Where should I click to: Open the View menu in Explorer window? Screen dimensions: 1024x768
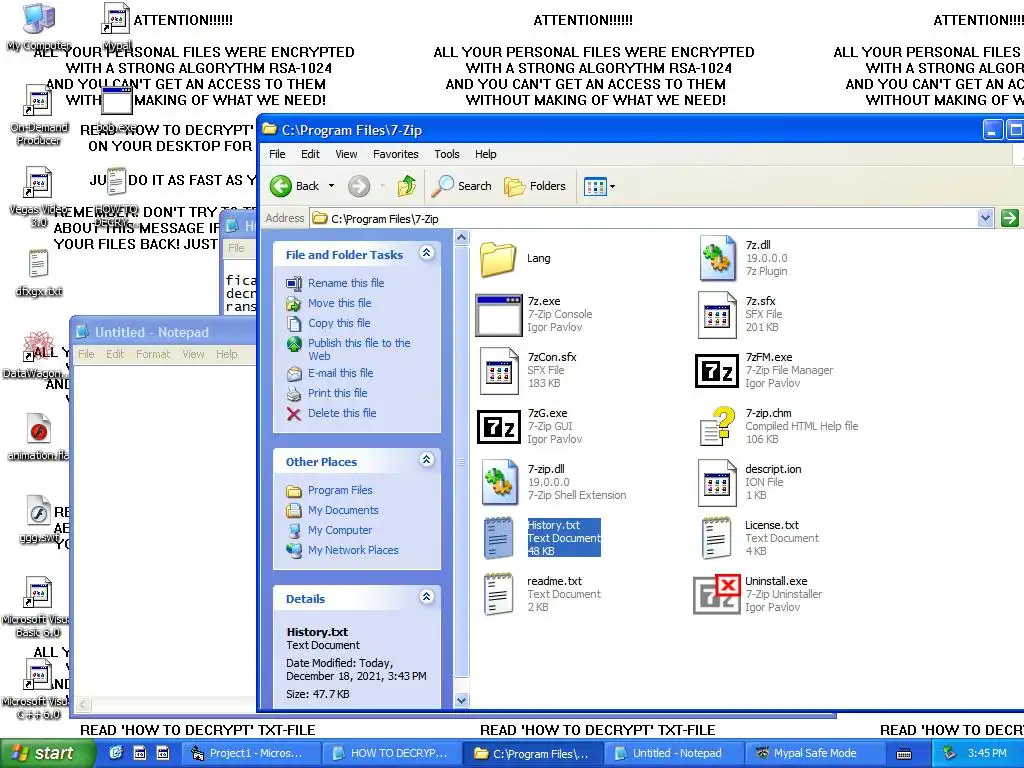pyautogui.click(x=346, y=154)
